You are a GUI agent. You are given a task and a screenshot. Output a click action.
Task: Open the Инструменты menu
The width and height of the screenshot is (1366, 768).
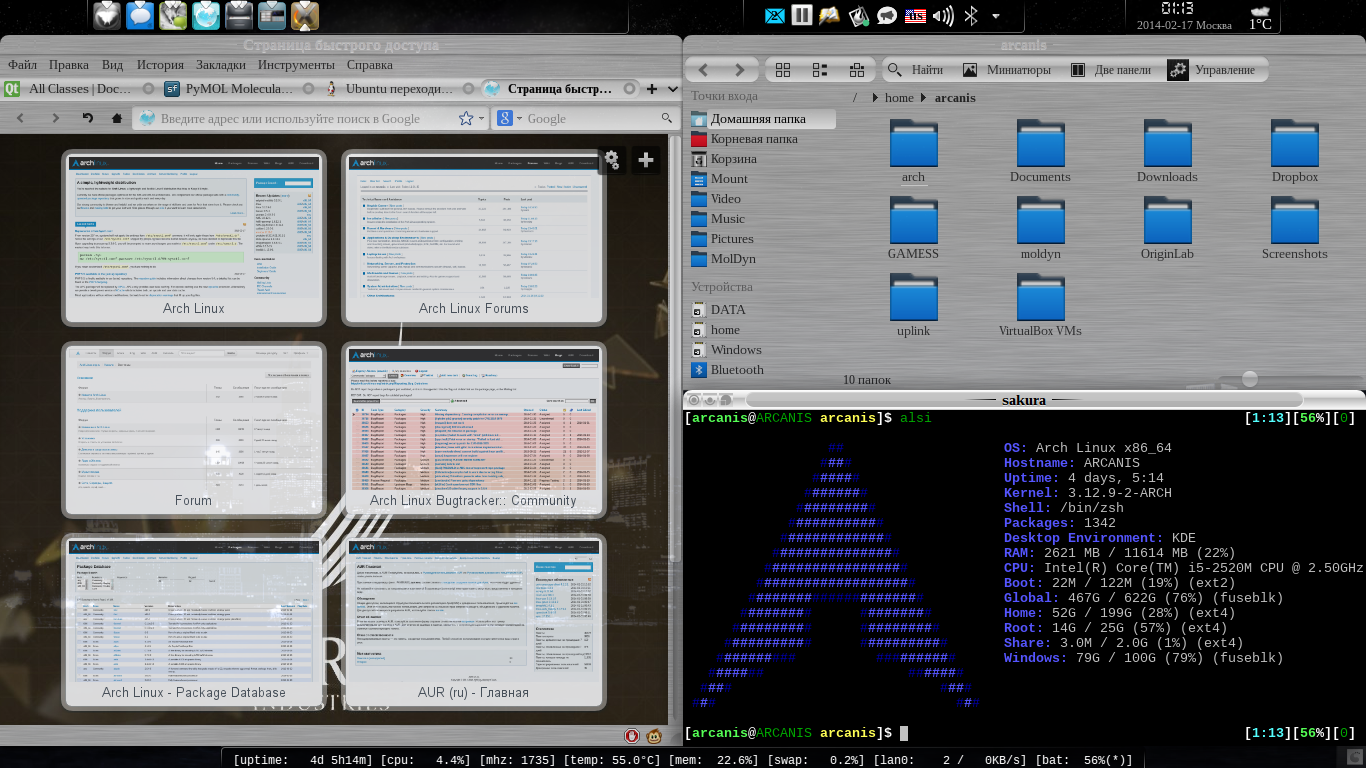click(x=296, y=65)
